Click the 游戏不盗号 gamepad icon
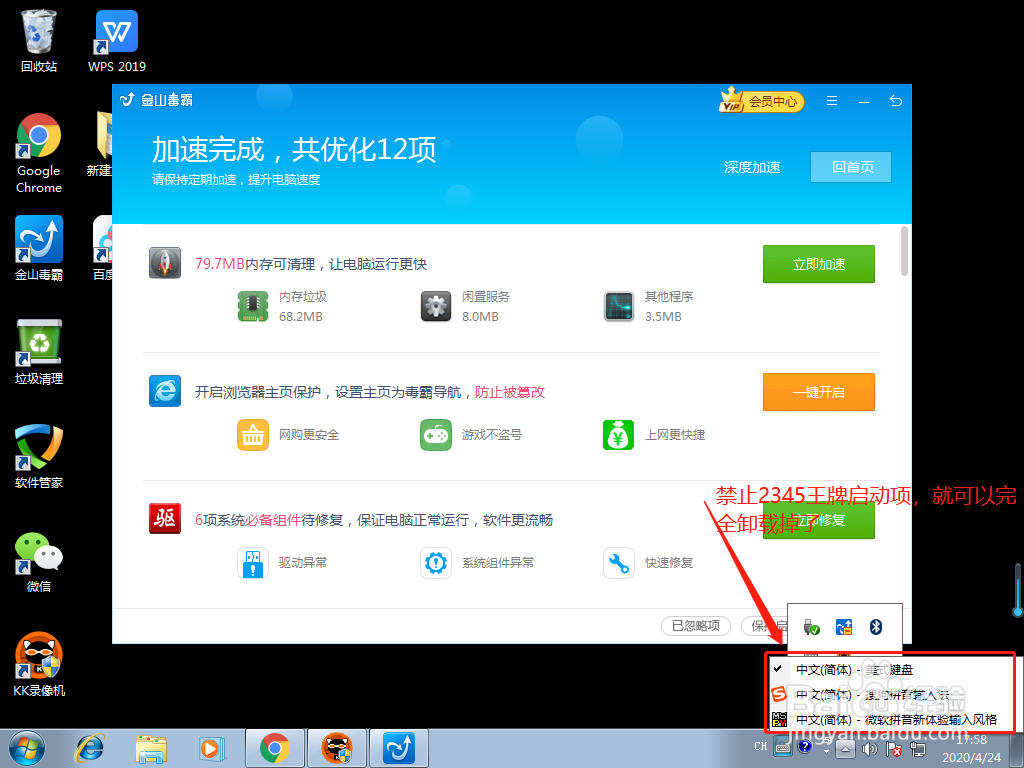Image resolution: width=1024 pixels, height=768 pixels. pos(436,435)
